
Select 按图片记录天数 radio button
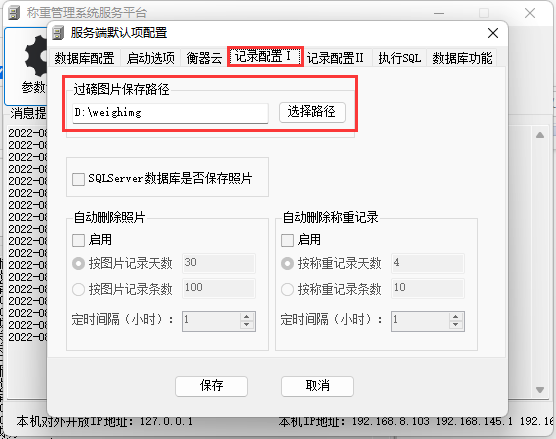pos(78,263)
